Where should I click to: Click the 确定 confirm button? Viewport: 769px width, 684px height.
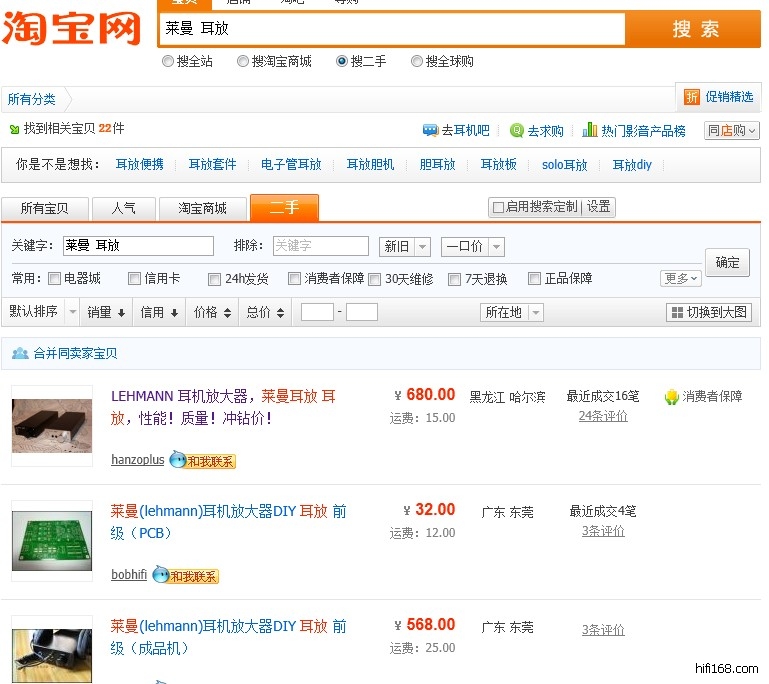727,263
